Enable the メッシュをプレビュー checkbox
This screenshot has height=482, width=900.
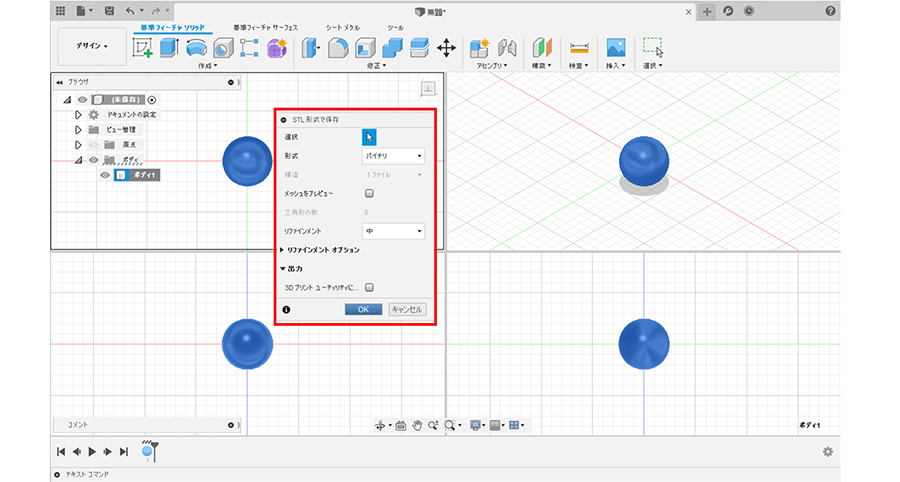point(369,194)
